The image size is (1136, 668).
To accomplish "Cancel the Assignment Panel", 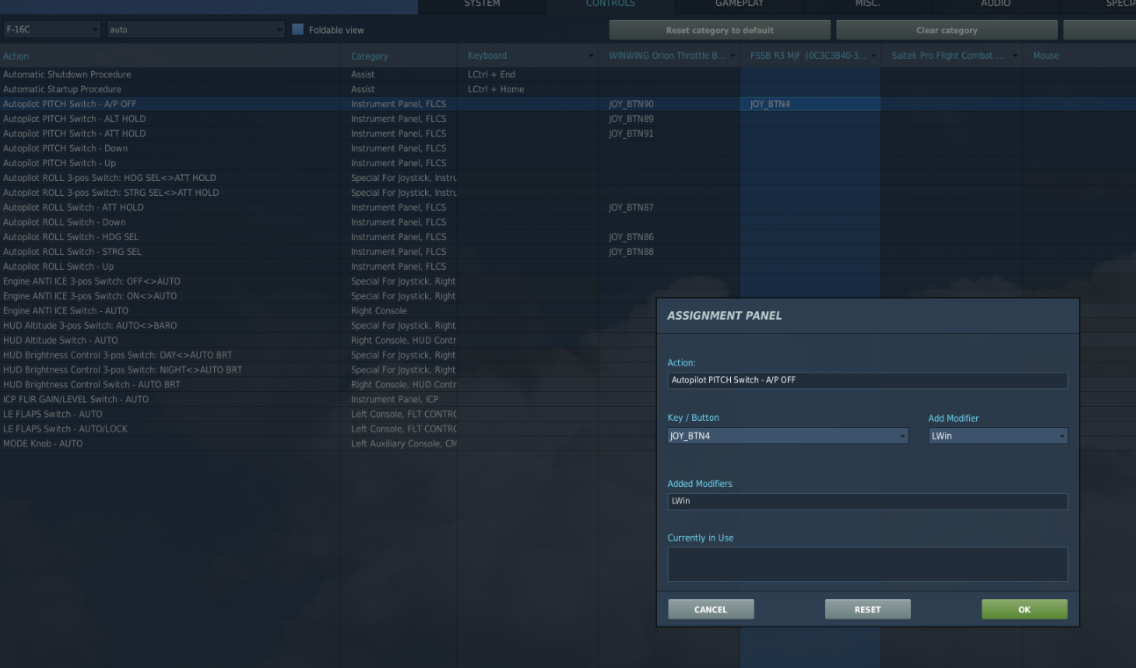I will [711, 609].
